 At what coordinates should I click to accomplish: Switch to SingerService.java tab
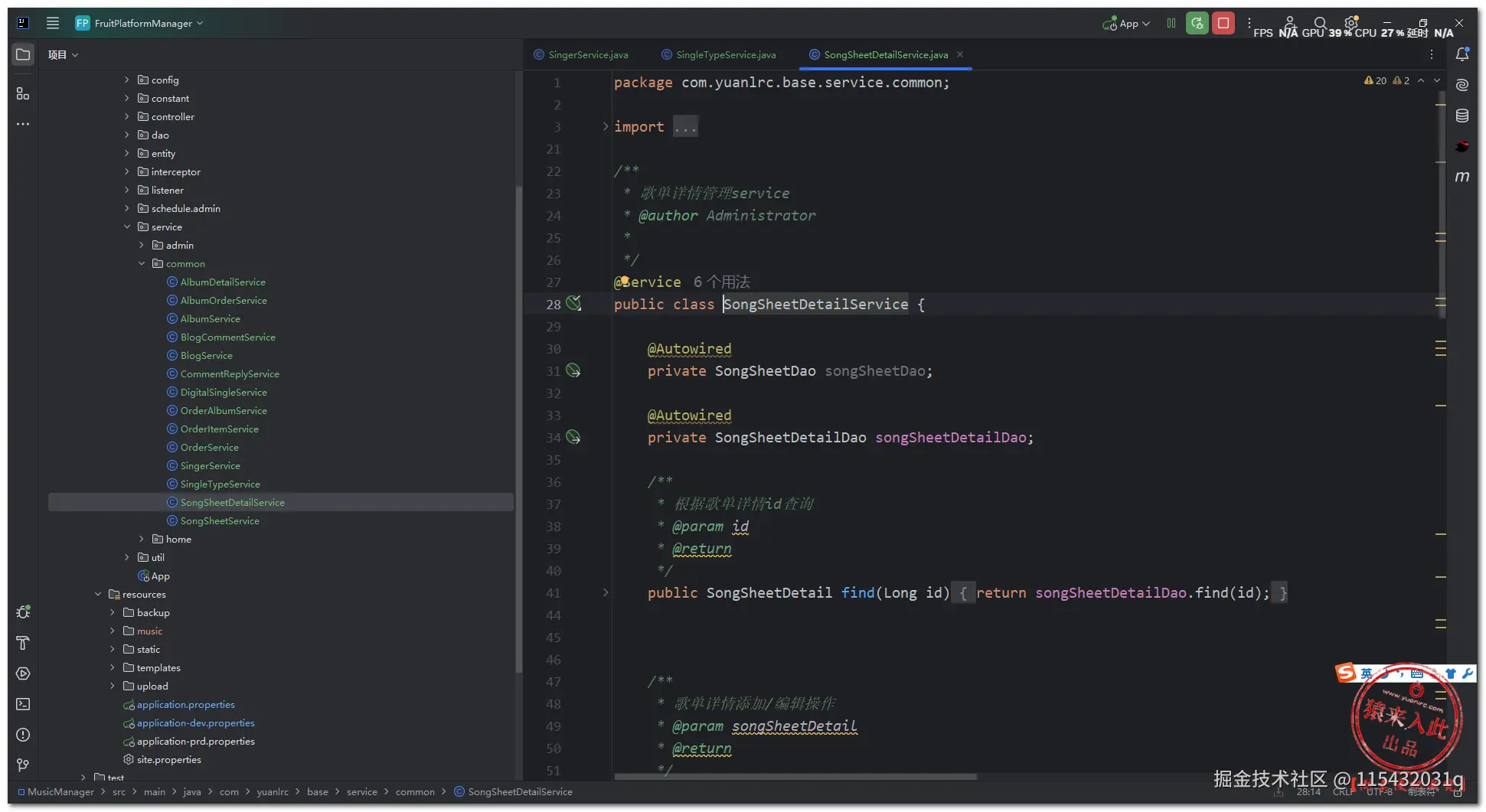[581, 54]
